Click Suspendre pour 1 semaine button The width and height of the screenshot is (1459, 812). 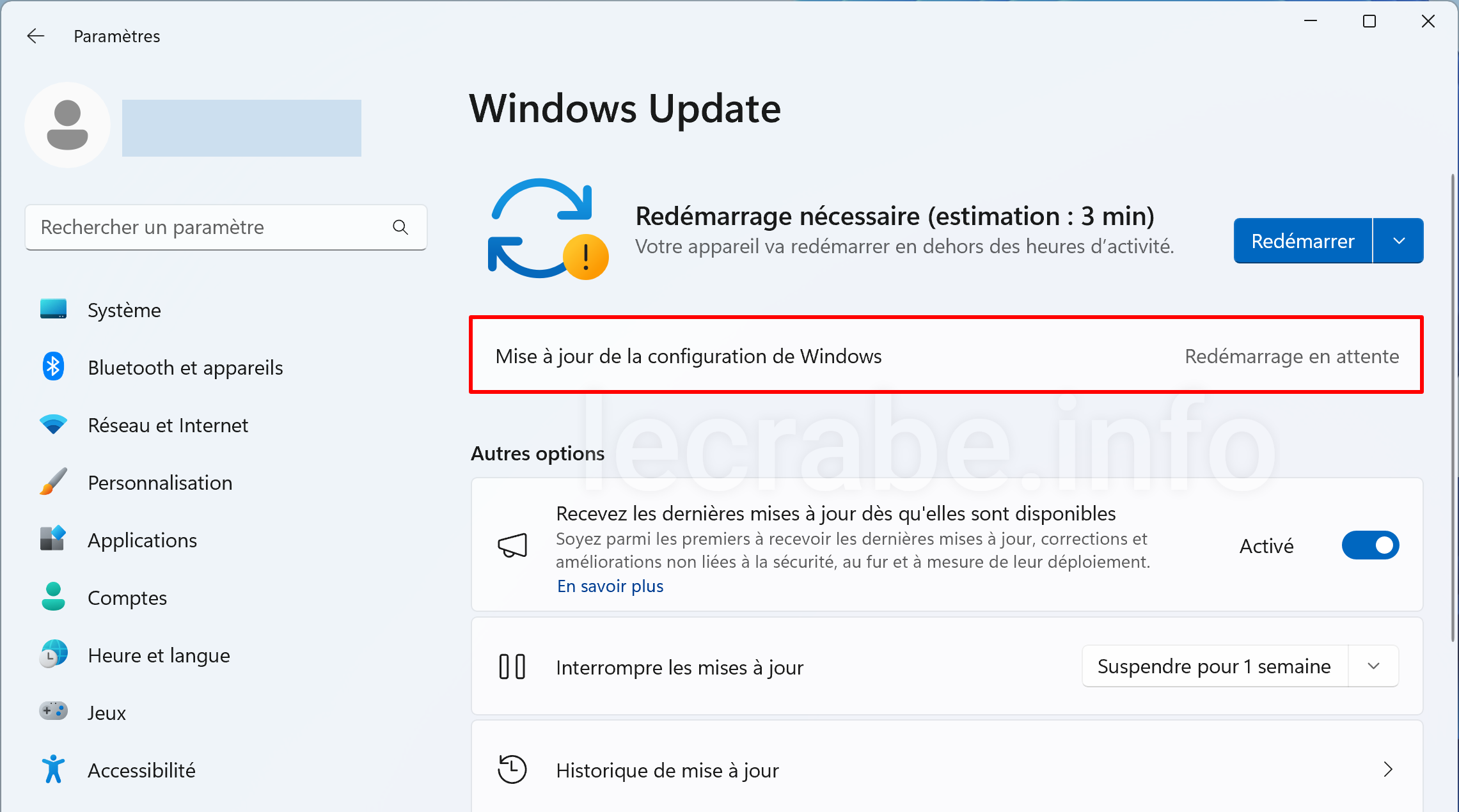[x=1214, y=666]
